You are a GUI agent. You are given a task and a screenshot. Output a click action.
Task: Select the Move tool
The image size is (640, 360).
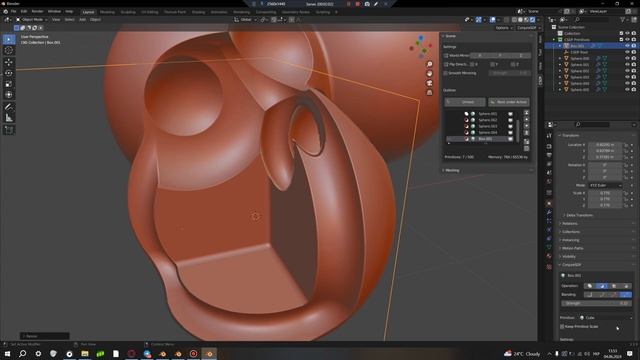[9, 62]
